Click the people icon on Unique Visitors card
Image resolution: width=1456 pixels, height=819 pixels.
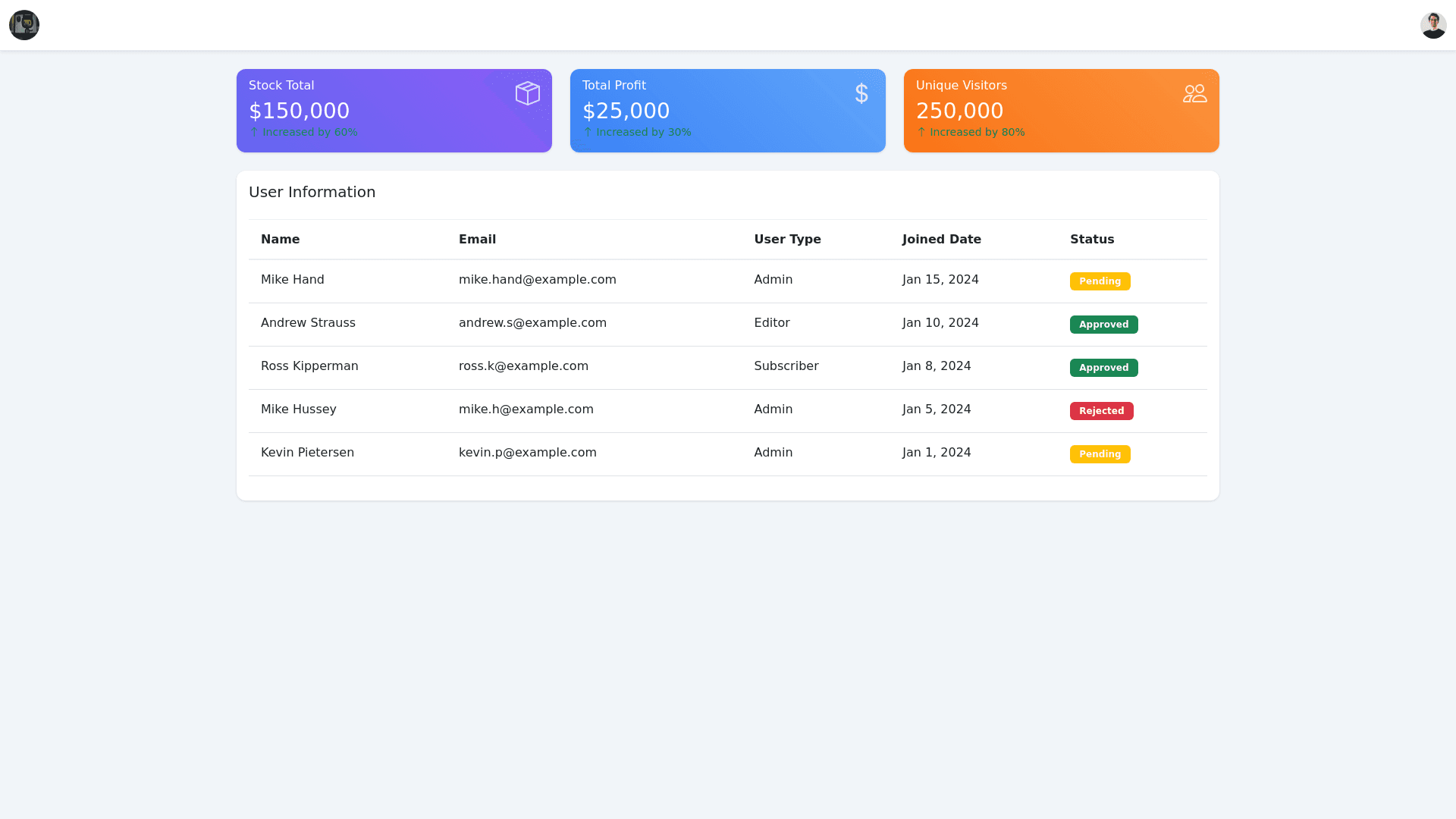(x=1194, y=93)
